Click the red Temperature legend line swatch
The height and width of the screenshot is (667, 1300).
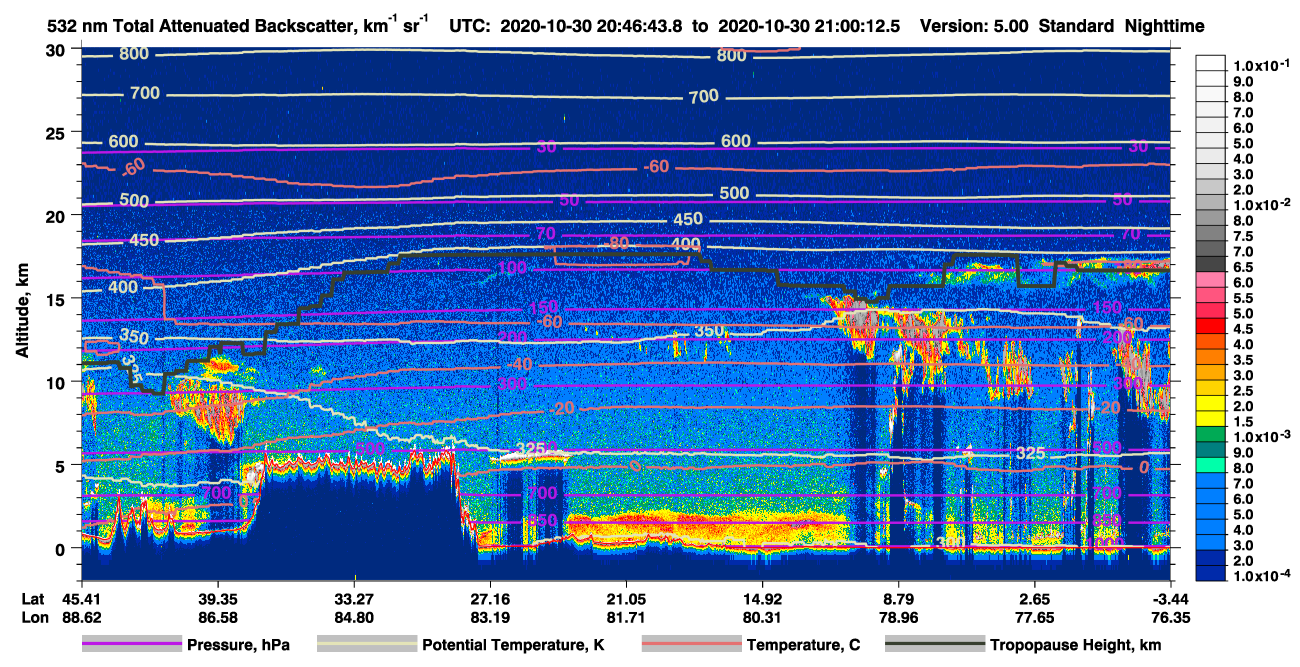(x=691, y=645)
